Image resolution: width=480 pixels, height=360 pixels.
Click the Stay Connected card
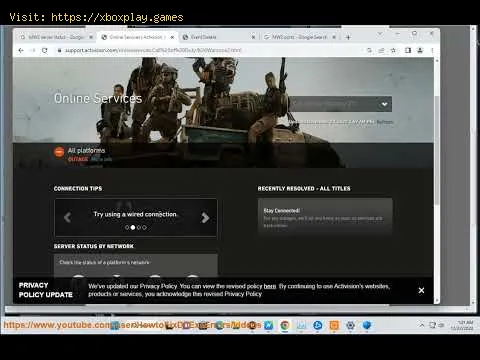coord(325,217)
